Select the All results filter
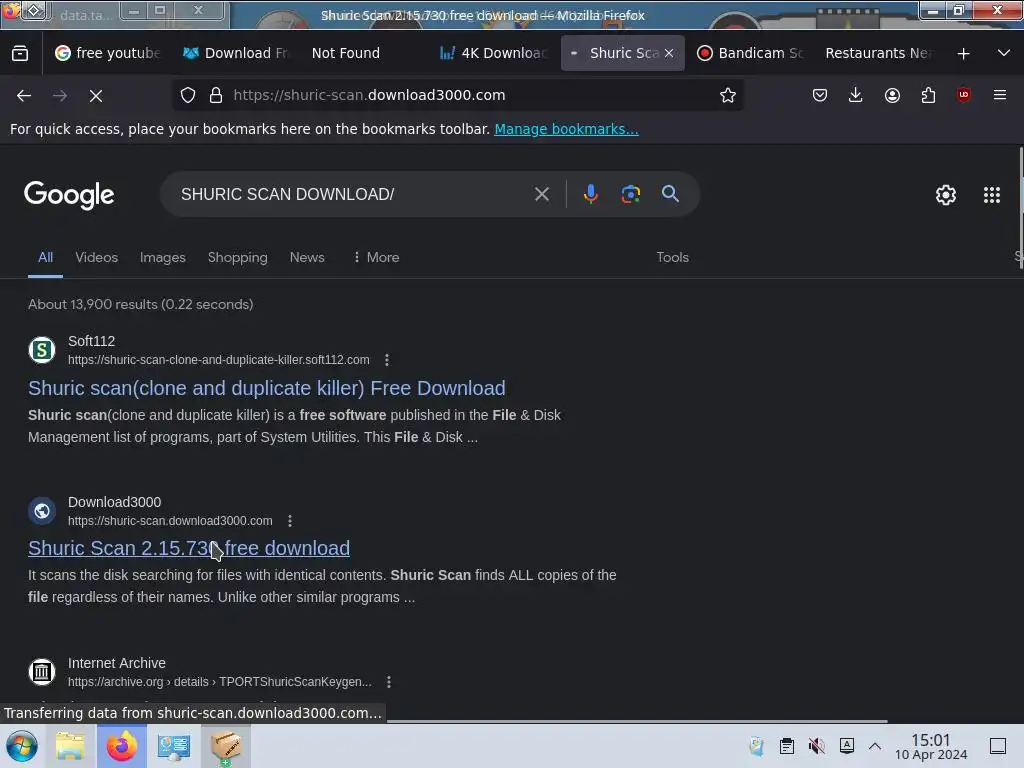 (45, 257)
